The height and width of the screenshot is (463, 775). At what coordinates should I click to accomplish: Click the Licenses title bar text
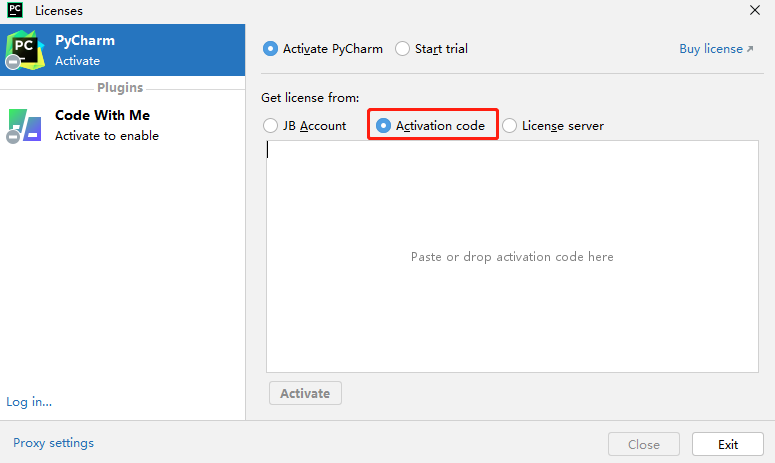pos(59,11)
